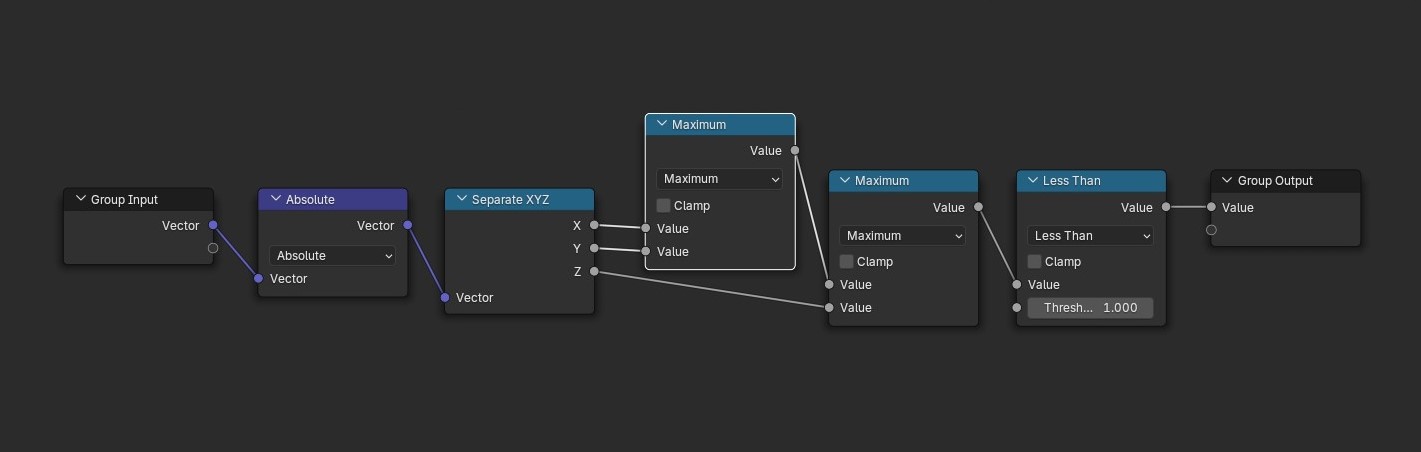Open operation dropdown in selected Maximum node

[x=719, y=179]
